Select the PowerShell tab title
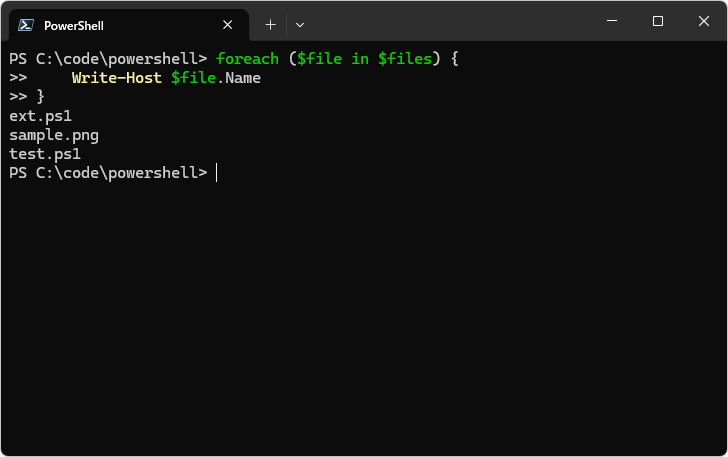The width and height of the screenshot is (728, 457). (x=74, y=25)
